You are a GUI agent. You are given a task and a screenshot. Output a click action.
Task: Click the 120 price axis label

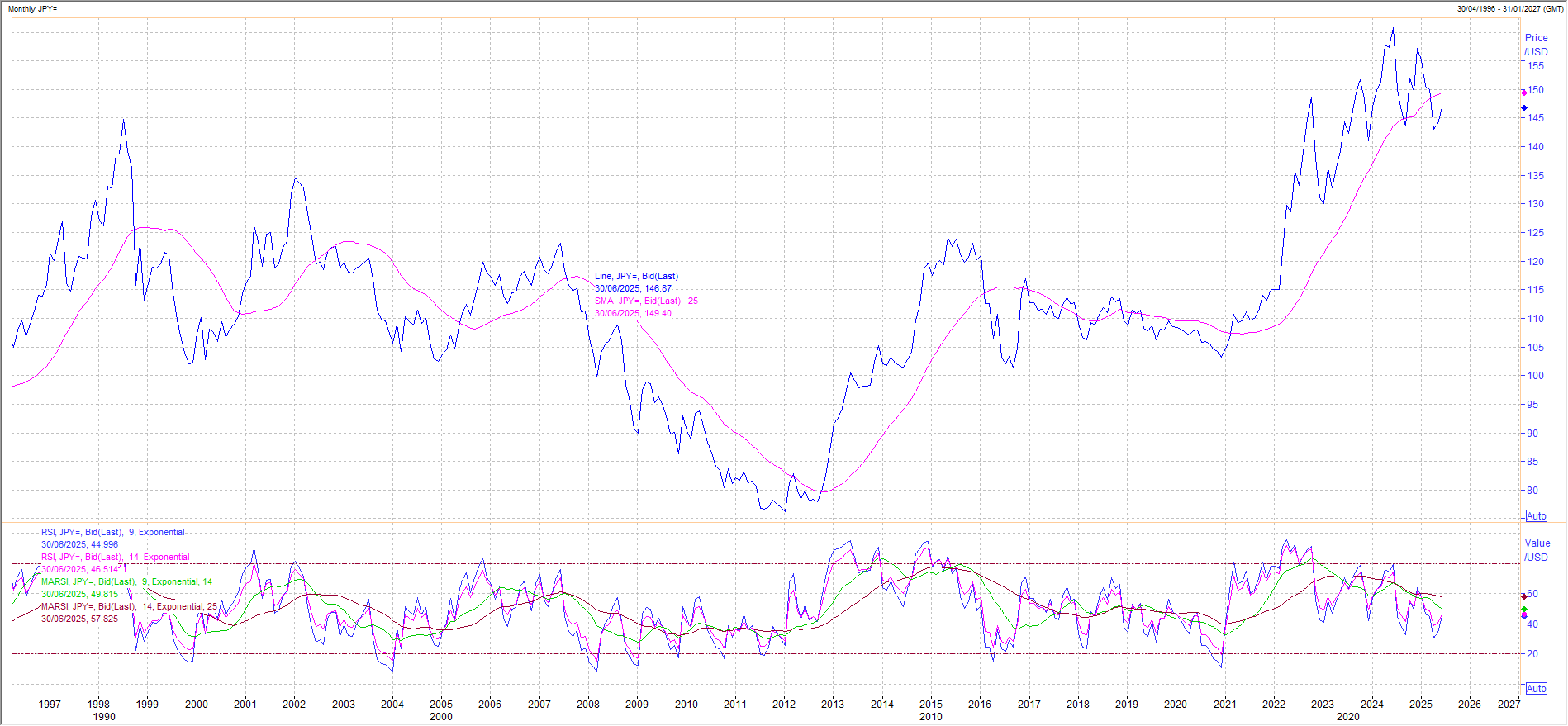(x=1535, y=262)
